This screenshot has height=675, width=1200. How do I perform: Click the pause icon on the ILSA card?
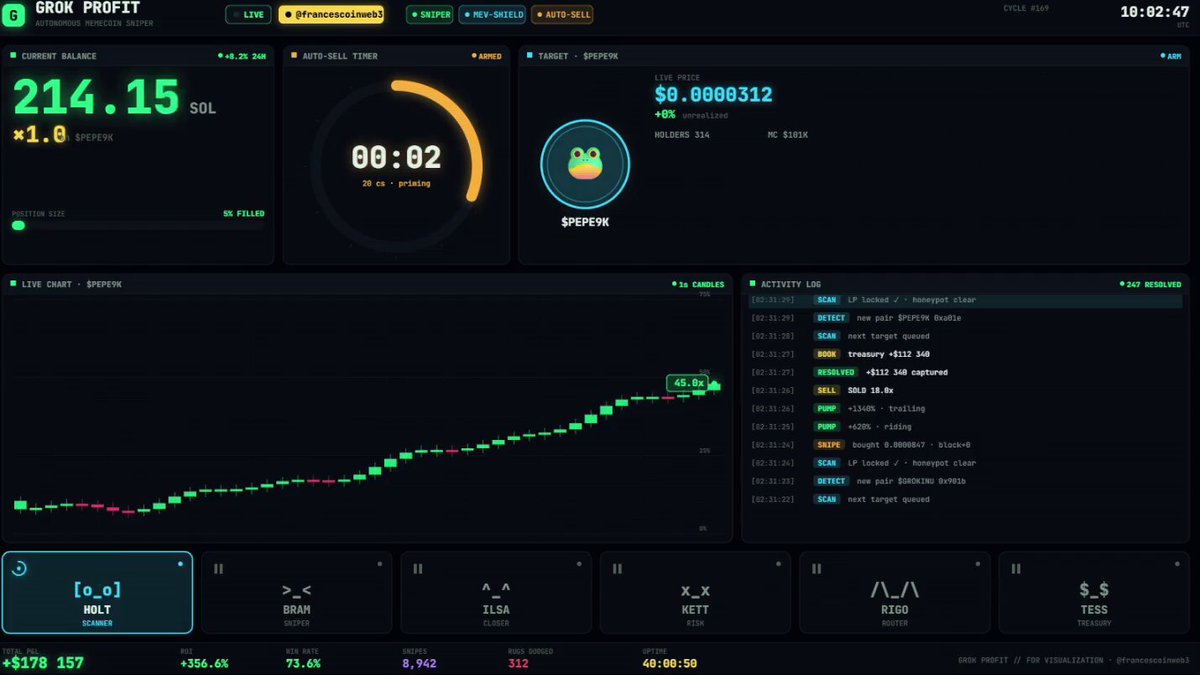pos(418,569)
